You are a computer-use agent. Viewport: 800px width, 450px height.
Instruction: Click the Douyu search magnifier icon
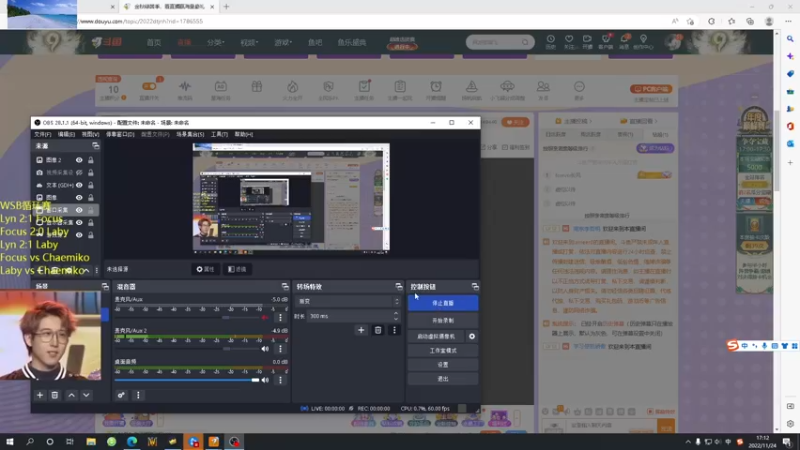pyautogui.click(x=525, y=42)
